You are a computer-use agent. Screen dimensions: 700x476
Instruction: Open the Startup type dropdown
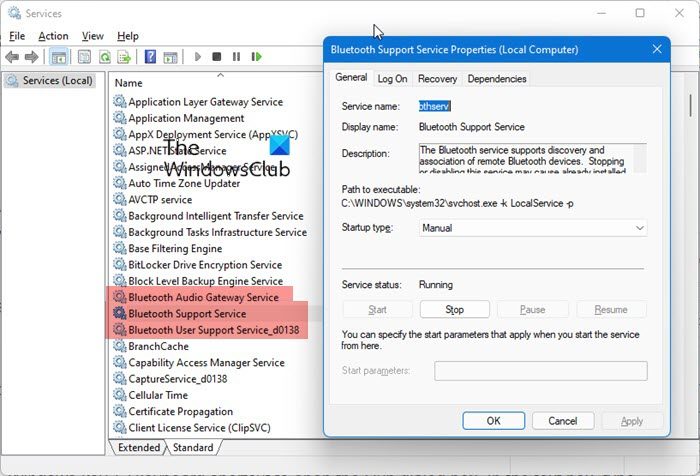[533, 228]
